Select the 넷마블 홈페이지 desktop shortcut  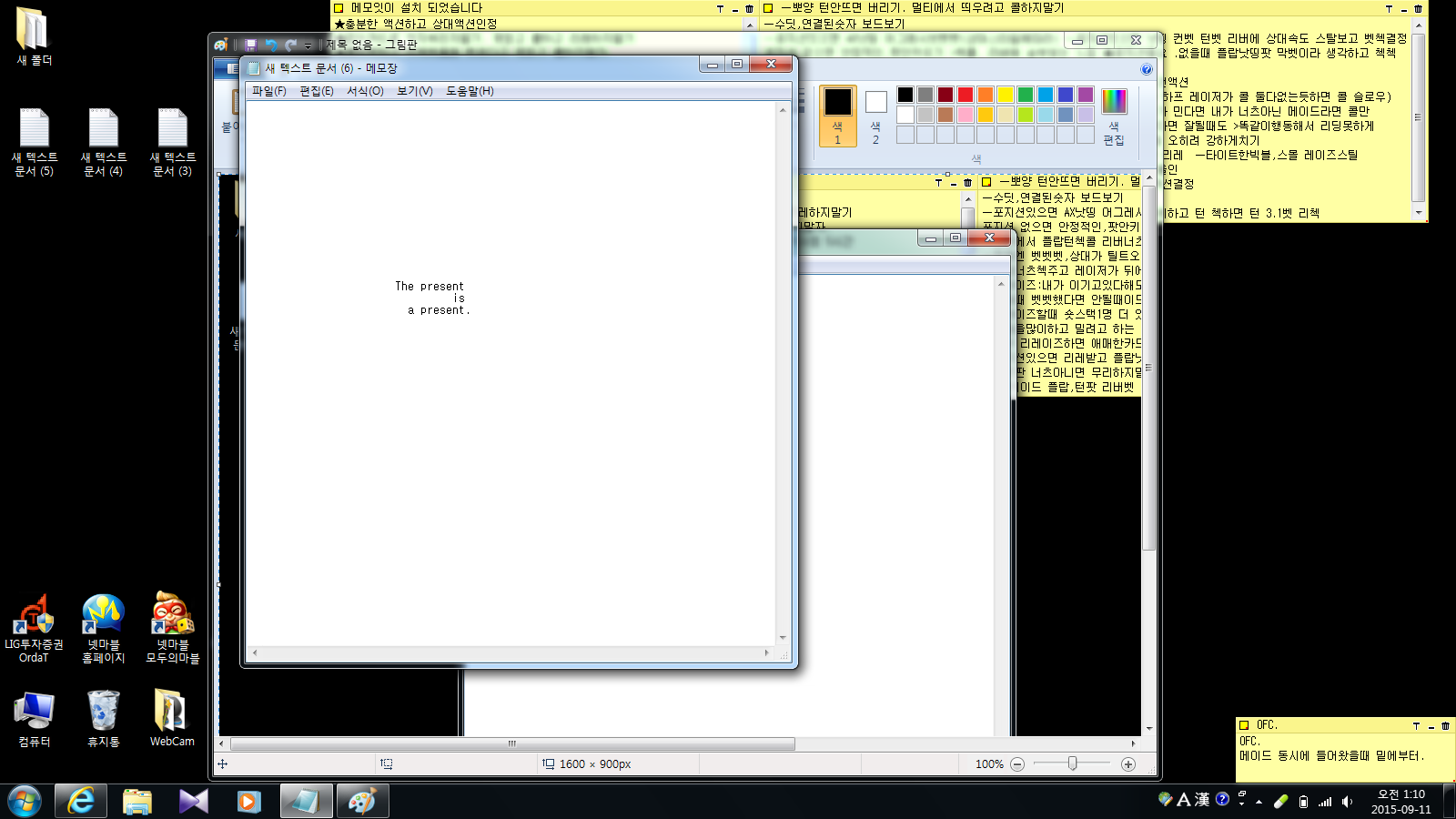click(104, 628)
